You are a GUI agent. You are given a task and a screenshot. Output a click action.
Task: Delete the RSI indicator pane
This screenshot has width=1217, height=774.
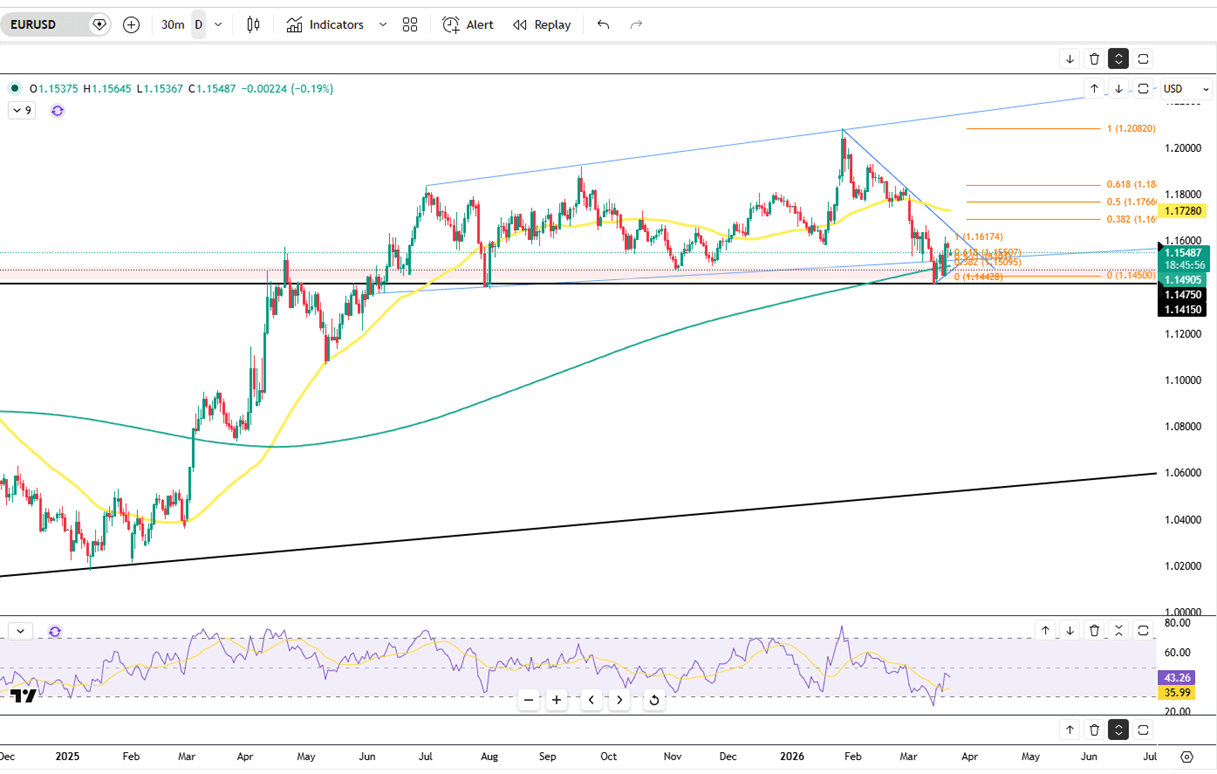(x=1094, y=631)
